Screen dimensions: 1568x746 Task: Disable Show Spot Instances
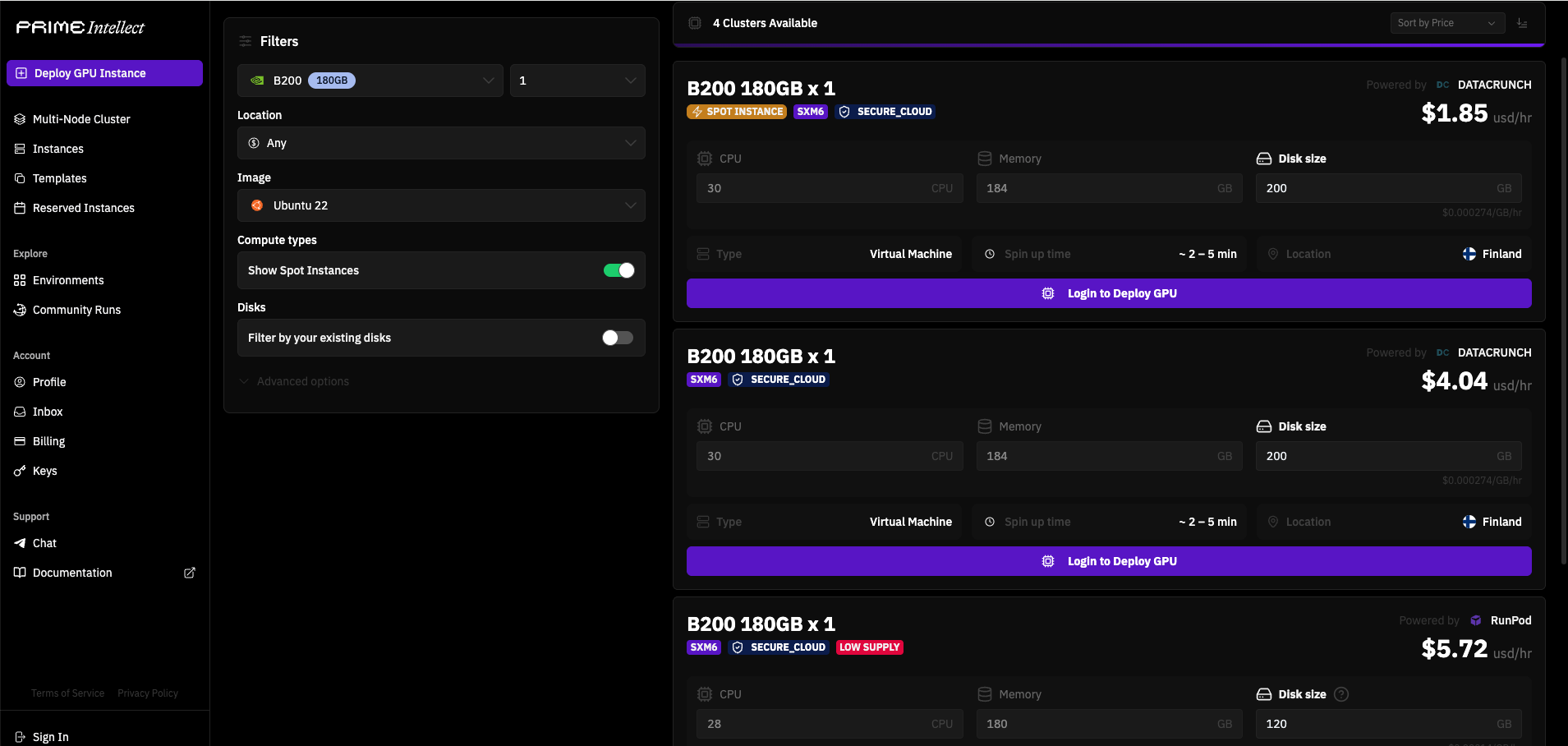(620, 270)
